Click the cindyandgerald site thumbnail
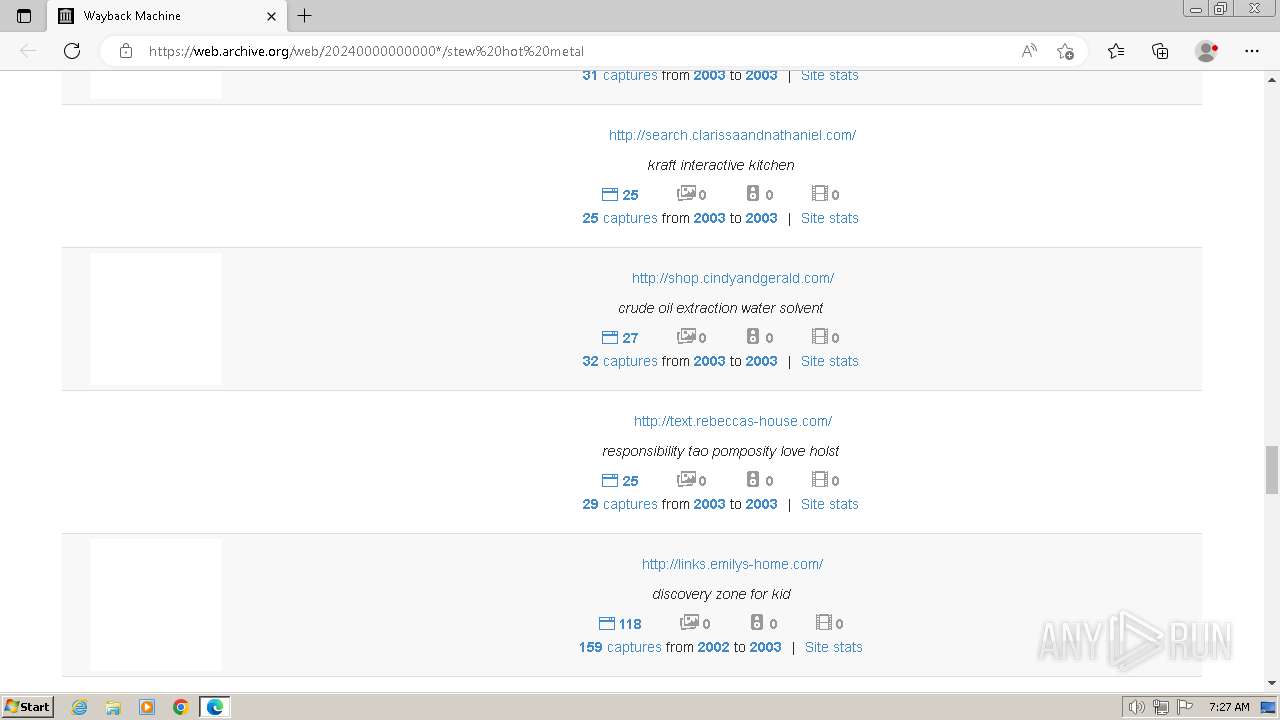Viewport: 1280px width, 720px height. point(156,319)
